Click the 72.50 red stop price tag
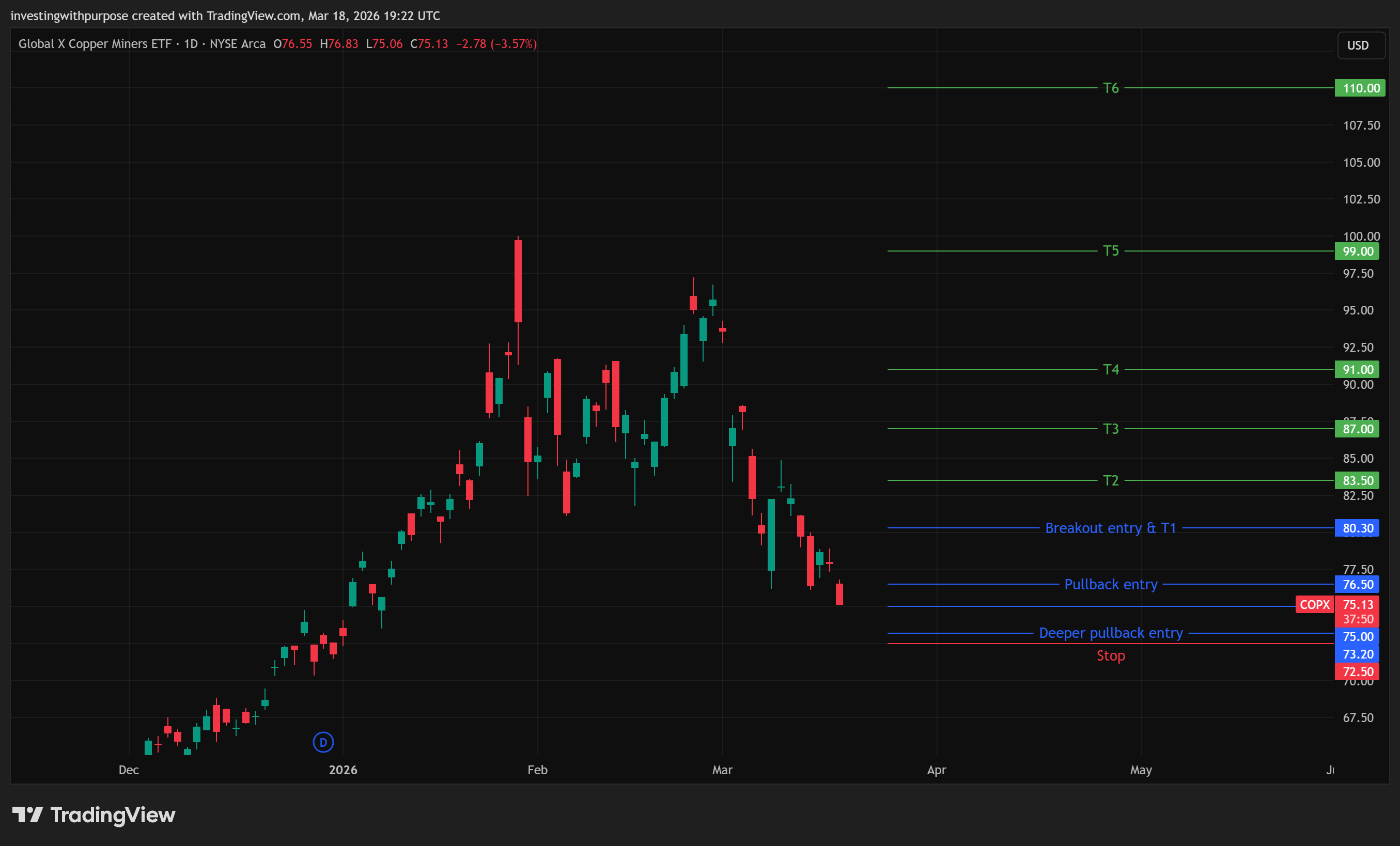The image size is (1400, 846). 1357,672
